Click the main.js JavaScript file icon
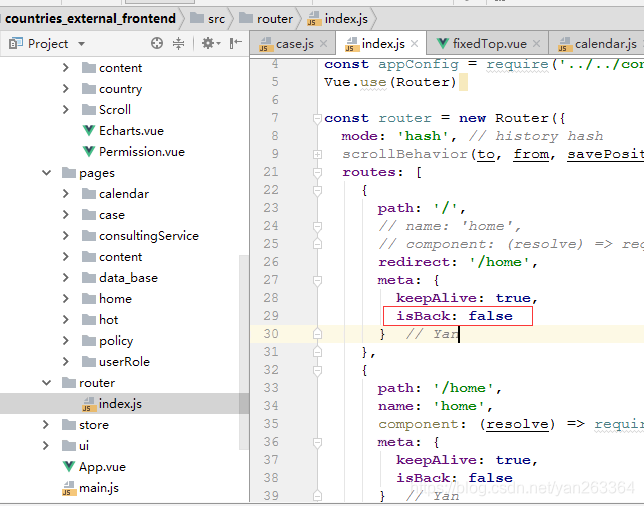Viewport: 644px width, 506px height. [x=68, y=488]
